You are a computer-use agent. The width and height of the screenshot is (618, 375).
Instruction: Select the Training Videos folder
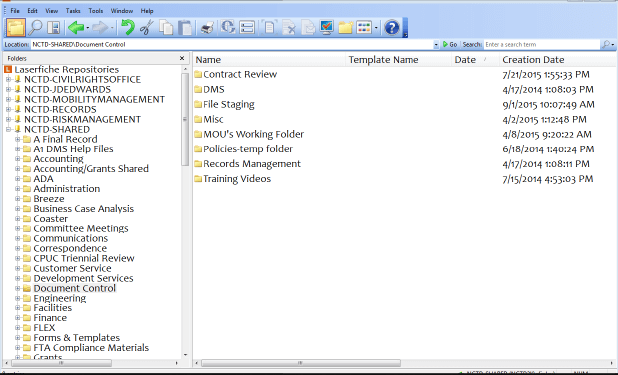pyautogui.click(x=237, y=179)
